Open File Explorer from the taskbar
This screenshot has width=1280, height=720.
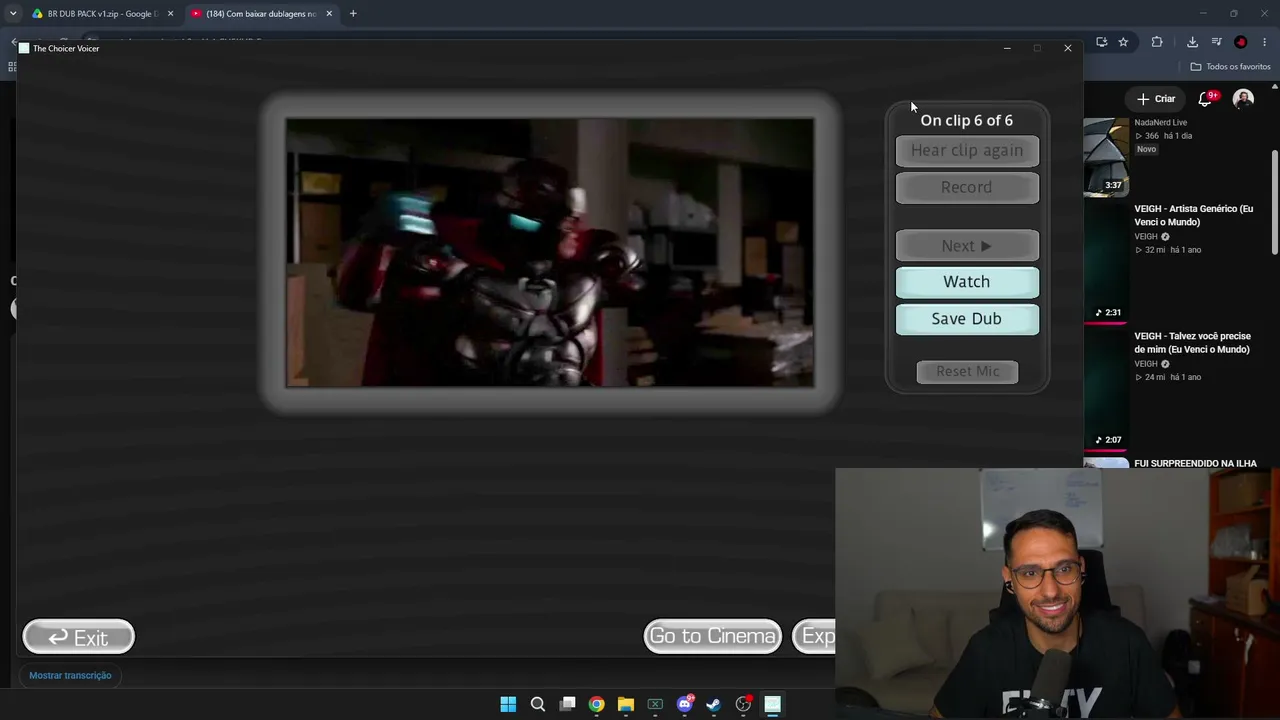pos(626,704)
